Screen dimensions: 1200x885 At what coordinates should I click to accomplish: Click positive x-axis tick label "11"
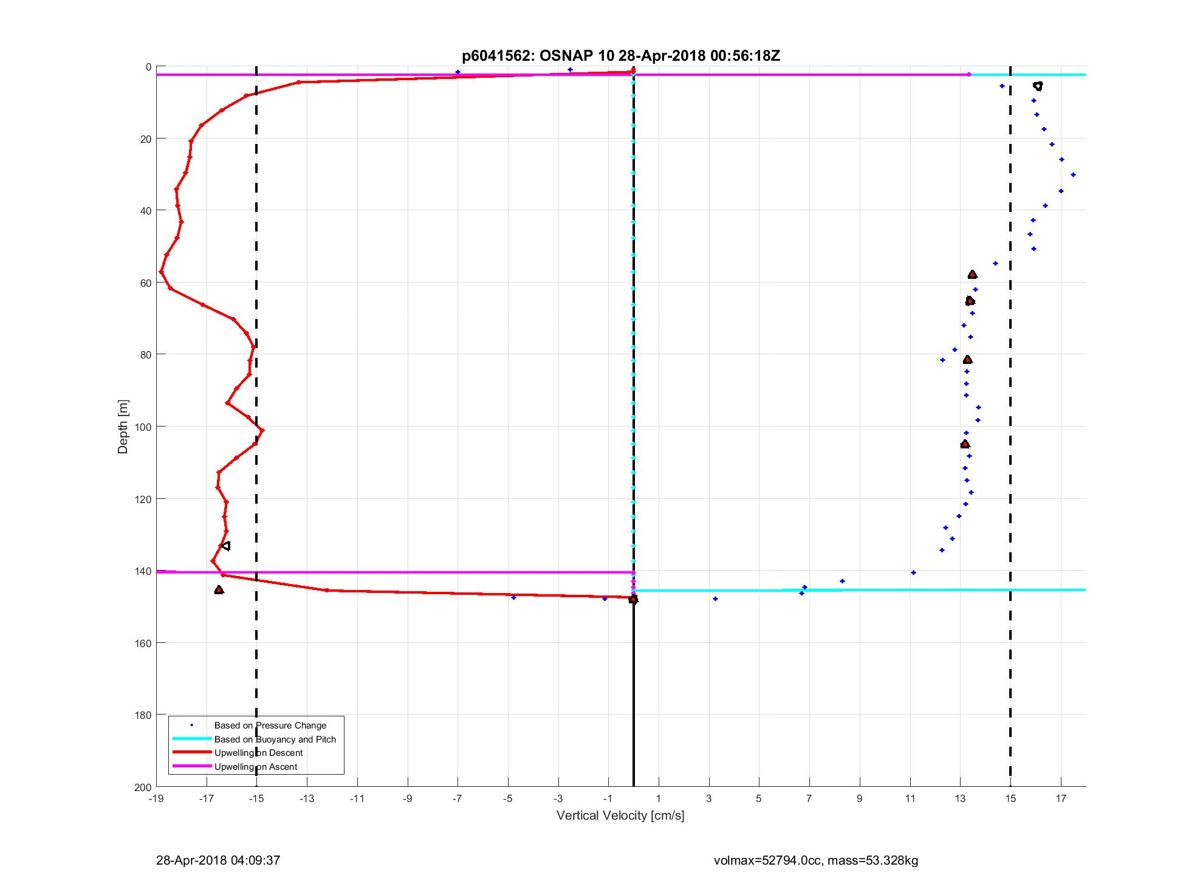click(910, 799)
